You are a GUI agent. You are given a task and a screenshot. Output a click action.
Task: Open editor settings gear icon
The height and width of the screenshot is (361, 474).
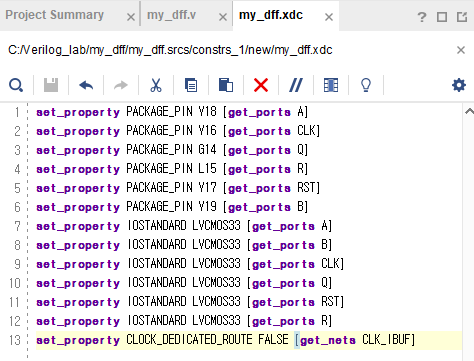[459, 85]
